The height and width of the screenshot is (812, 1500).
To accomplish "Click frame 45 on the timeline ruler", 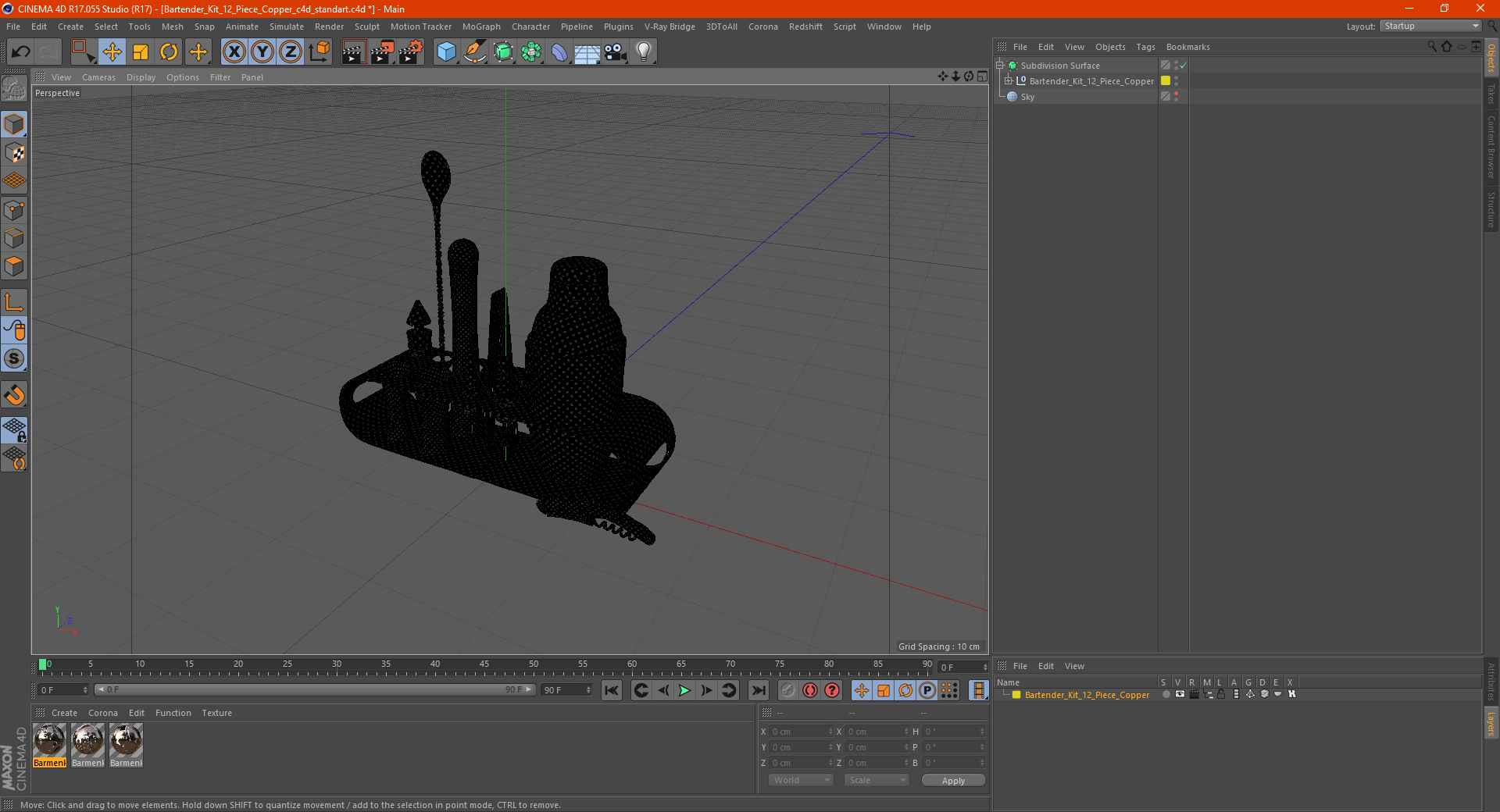I will click(x=484, y=664).
